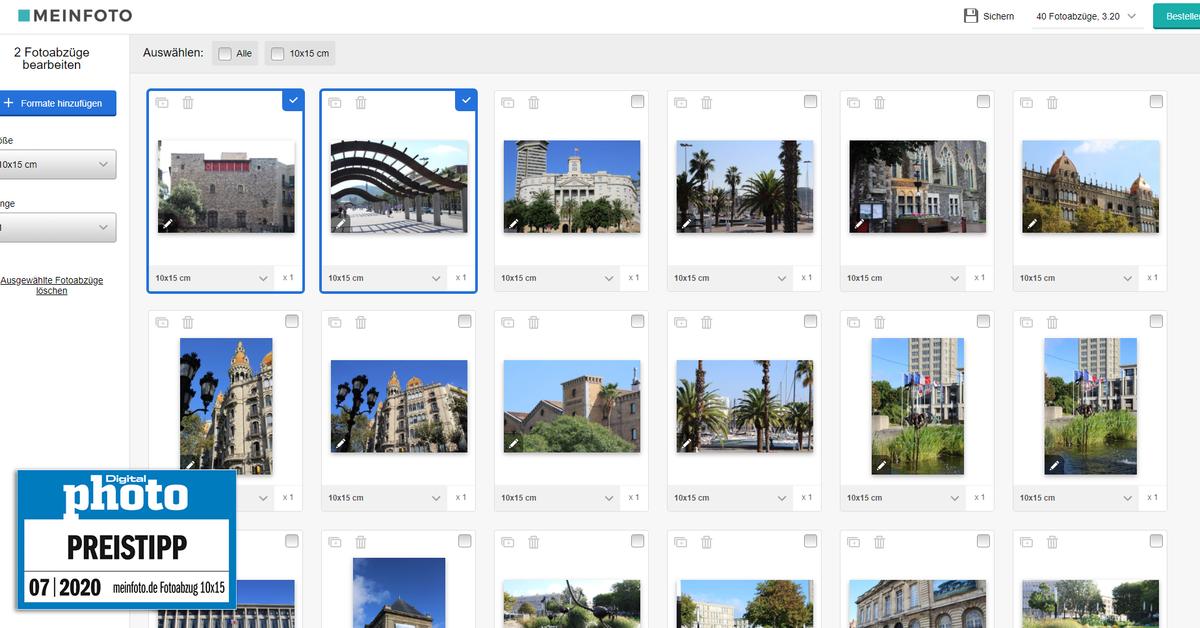The width and height of the screenshot is (1200, 628).
Task: Check the palm tree street photo card
Action: 811,101
